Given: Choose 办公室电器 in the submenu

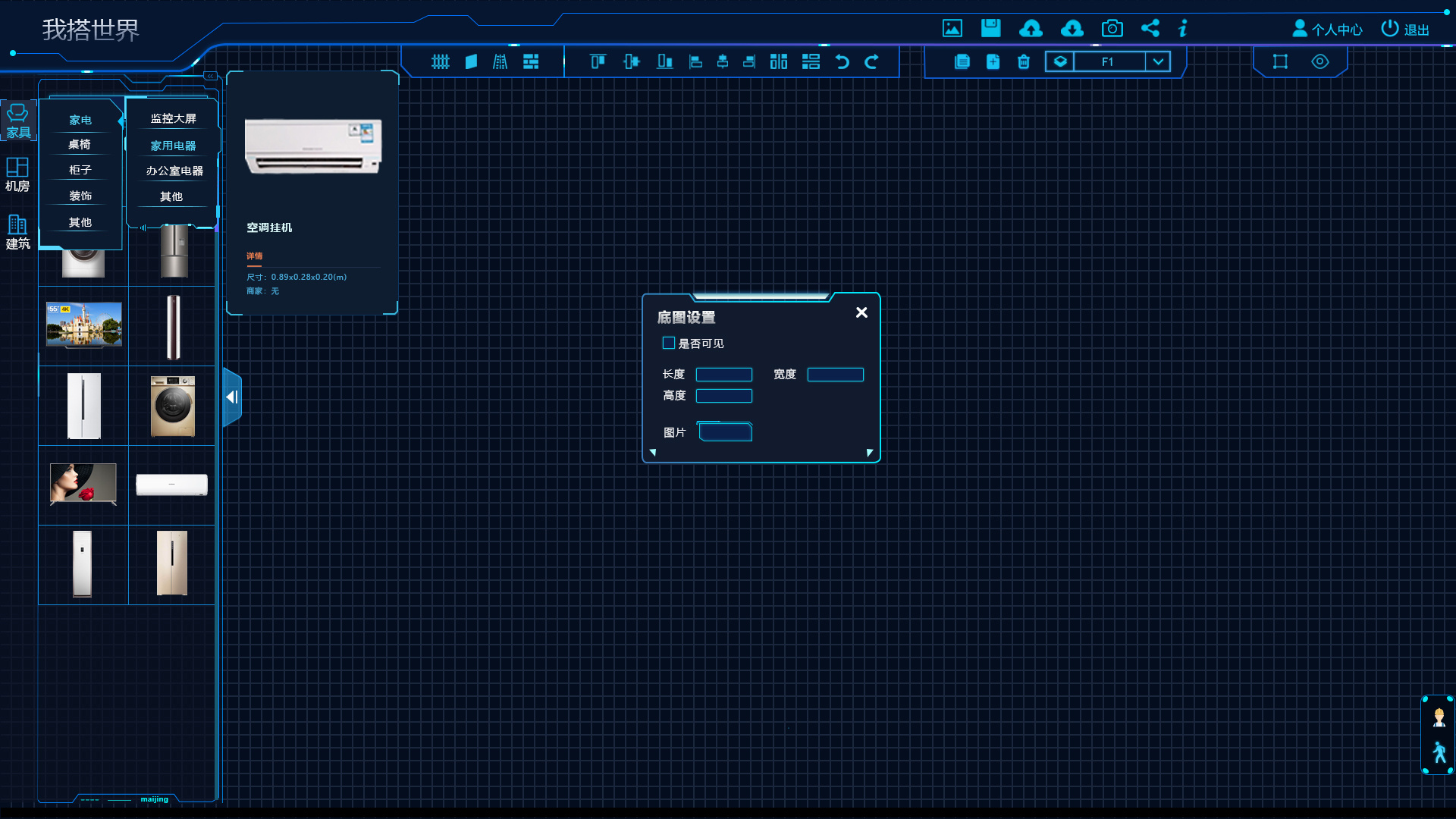Looking at the screenshot, I should [x=174, y=171].
